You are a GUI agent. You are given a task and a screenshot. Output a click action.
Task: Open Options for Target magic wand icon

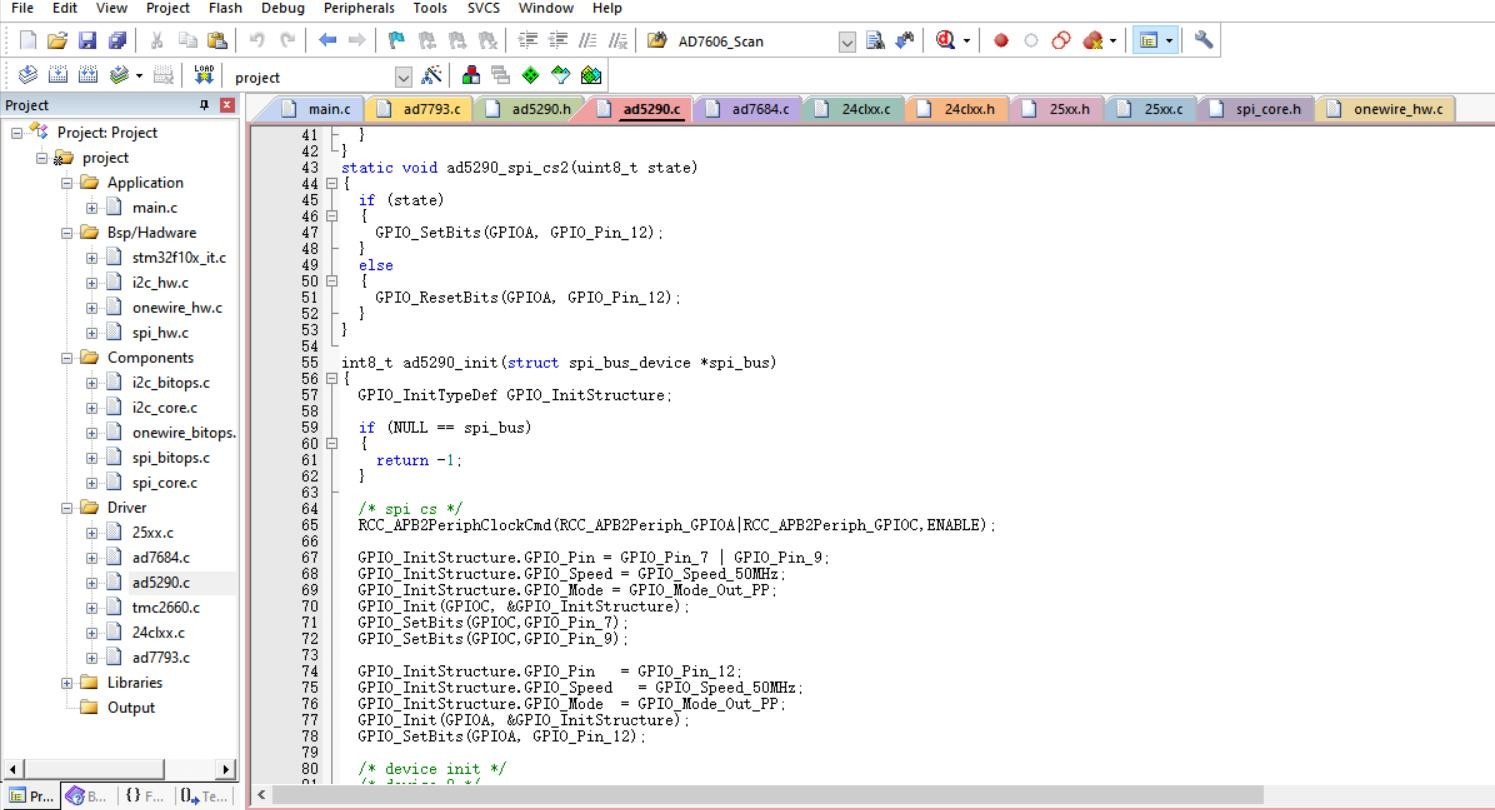point(432,75)
